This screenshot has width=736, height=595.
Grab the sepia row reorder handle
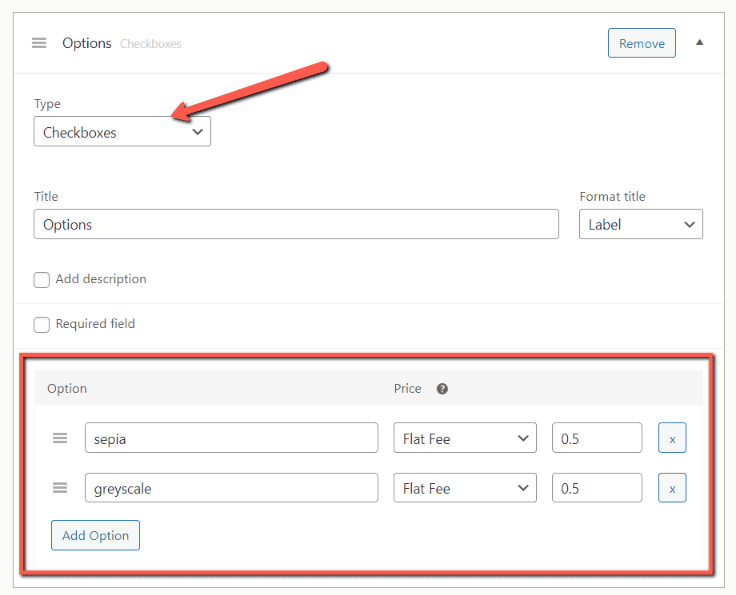click(x=60, y=438)
